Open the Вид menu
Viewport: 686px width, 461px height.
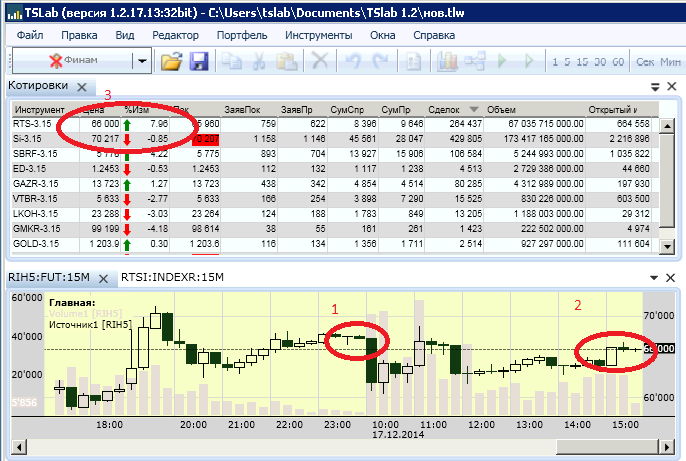point(125,35)
